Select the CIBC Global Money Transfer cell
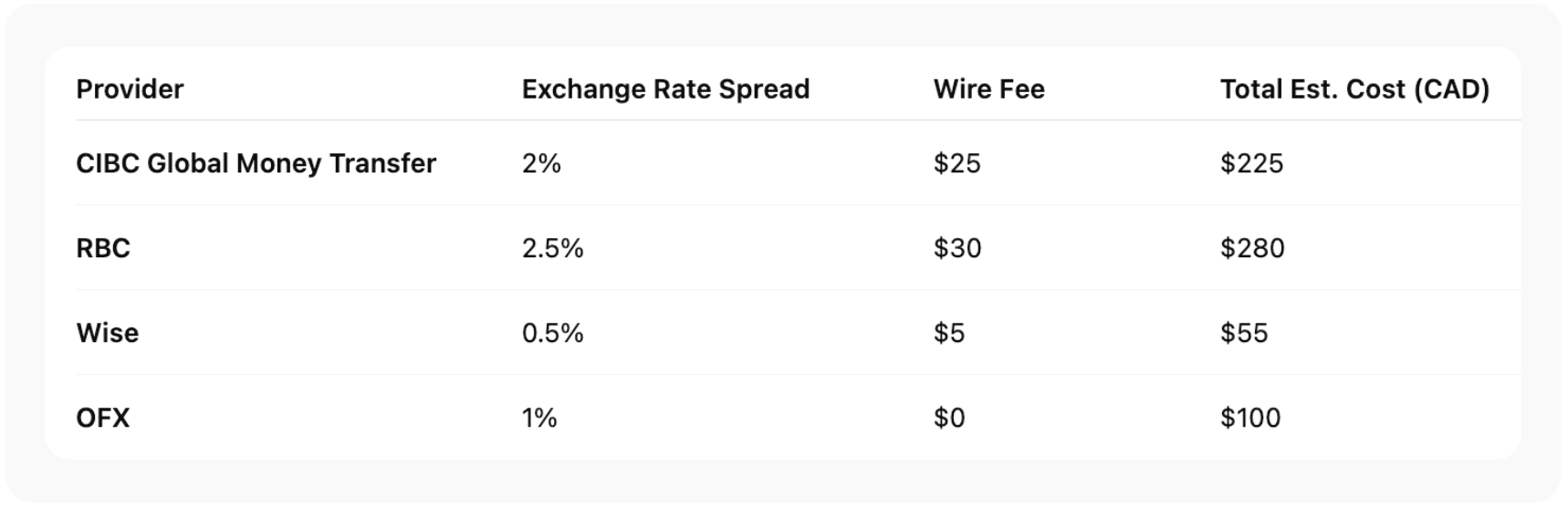The height and width of the screenshot is (508, 1568). (x=256, y=163)
